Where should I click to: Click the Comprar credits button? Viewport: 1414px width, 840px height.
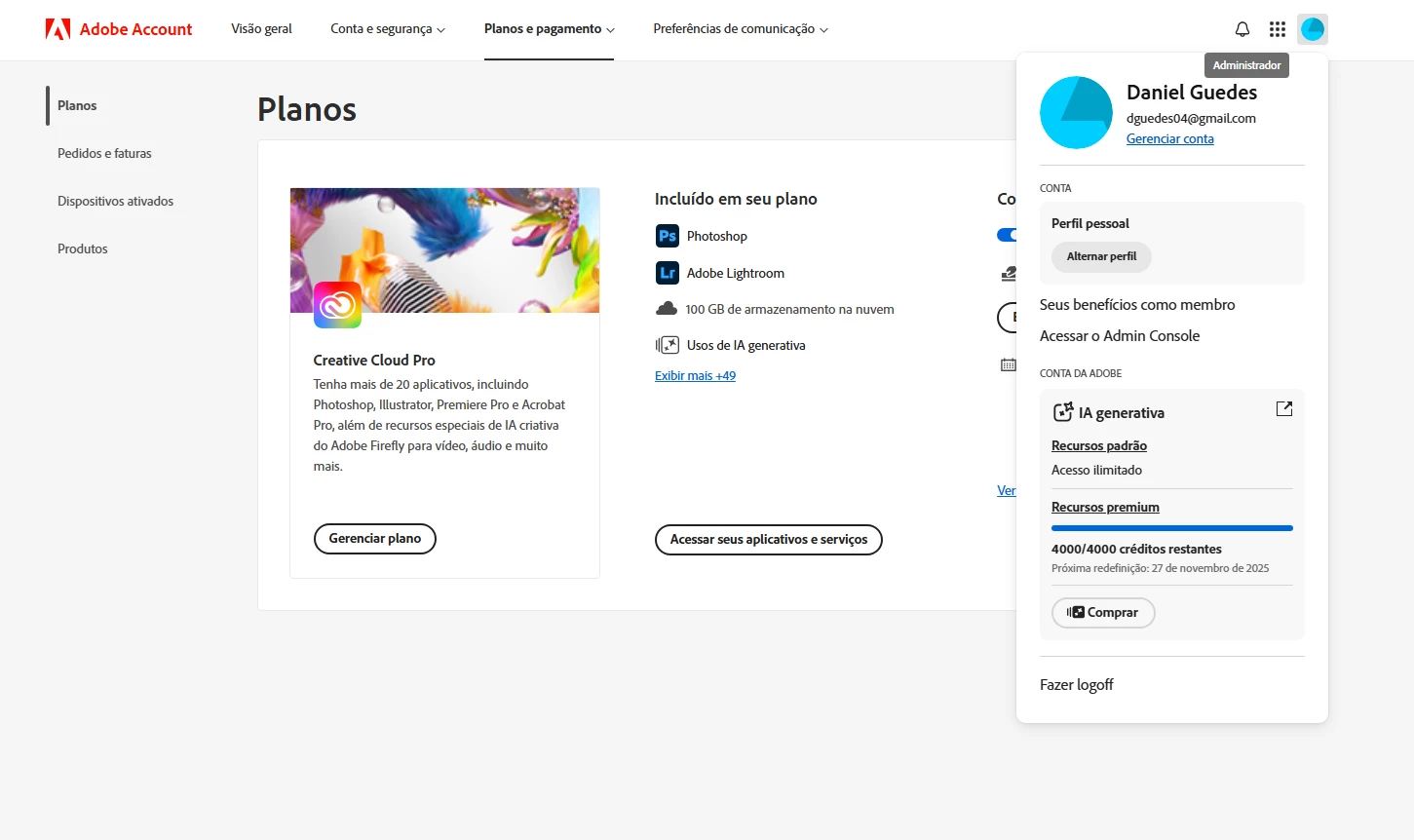1103,612
